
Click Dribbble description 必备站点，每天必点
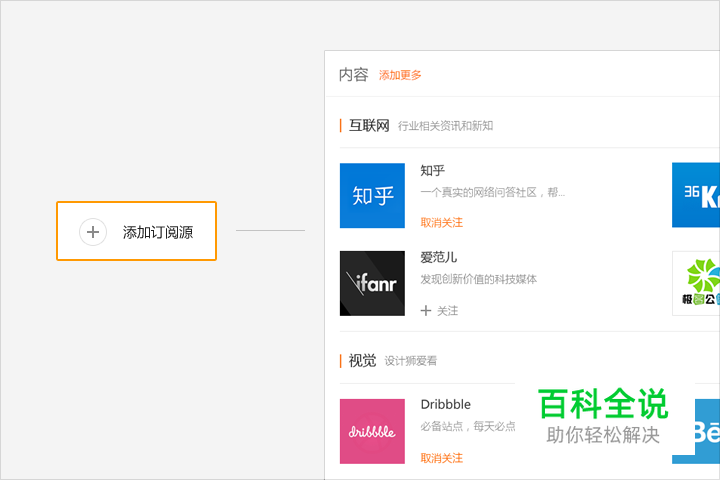(x=468, y=426)
